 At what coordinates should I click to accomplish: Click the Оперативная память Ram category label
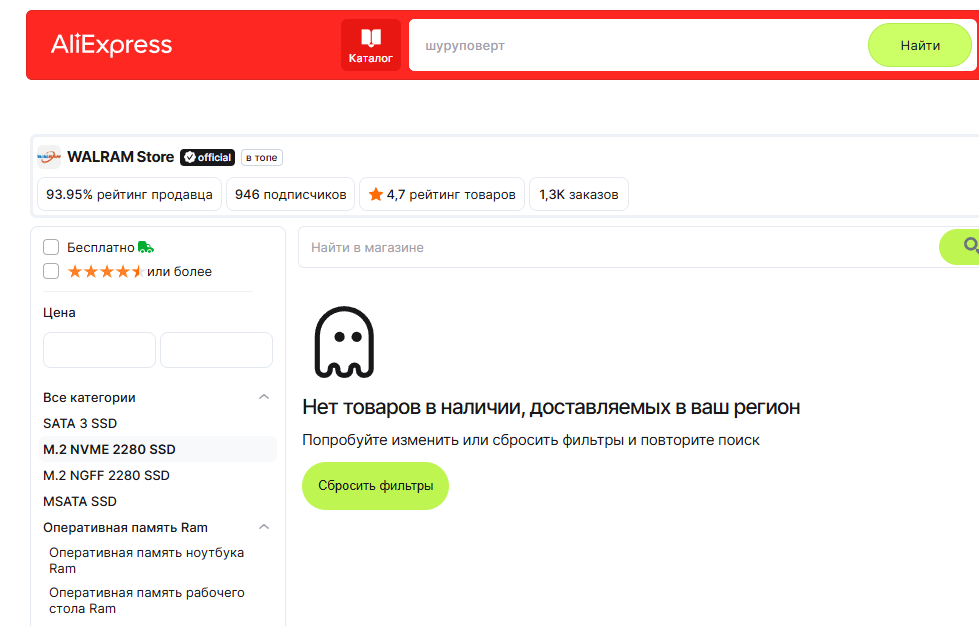click(125, 527)
